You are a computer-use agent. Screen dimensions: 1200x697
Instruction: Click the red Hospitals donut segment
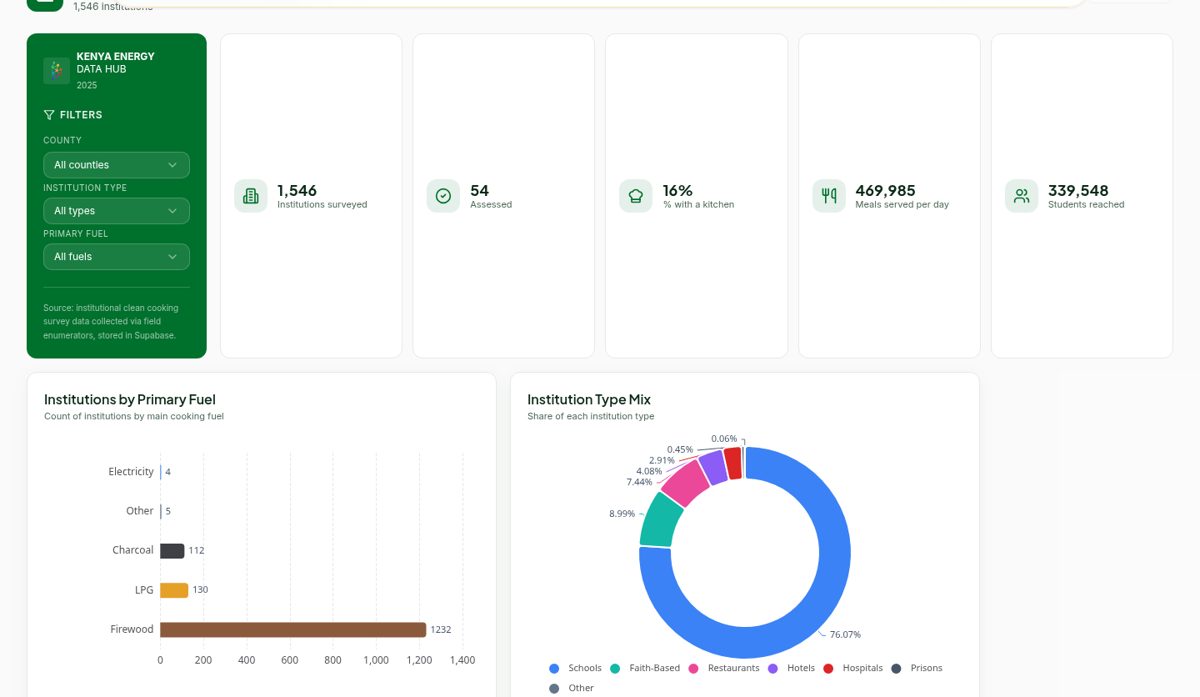tap(733, 463)
